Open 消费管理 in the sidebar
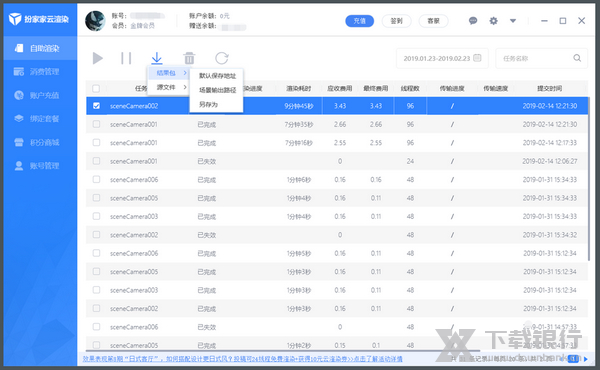 (x=40, y=72)
